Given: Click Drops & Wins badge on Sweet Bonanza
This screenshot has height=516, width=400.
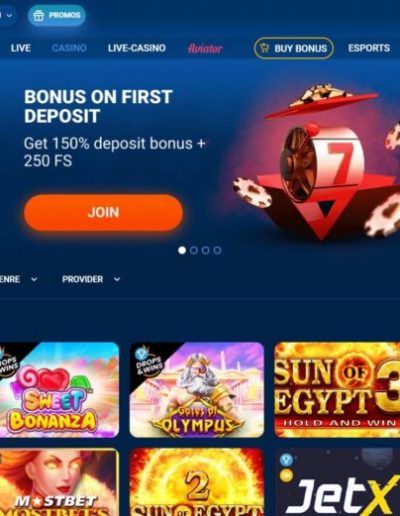Looking at the screenshot, I should pyautogui.click(x=9, y=363).
